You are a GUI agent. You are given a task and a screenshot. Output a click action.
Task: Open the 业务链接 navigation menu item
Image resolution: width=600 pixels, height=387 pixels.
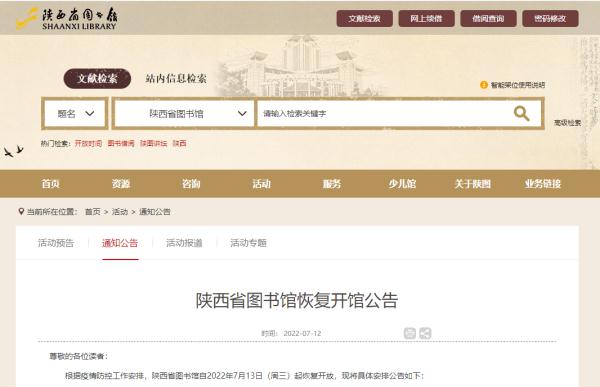pos(543,184)
